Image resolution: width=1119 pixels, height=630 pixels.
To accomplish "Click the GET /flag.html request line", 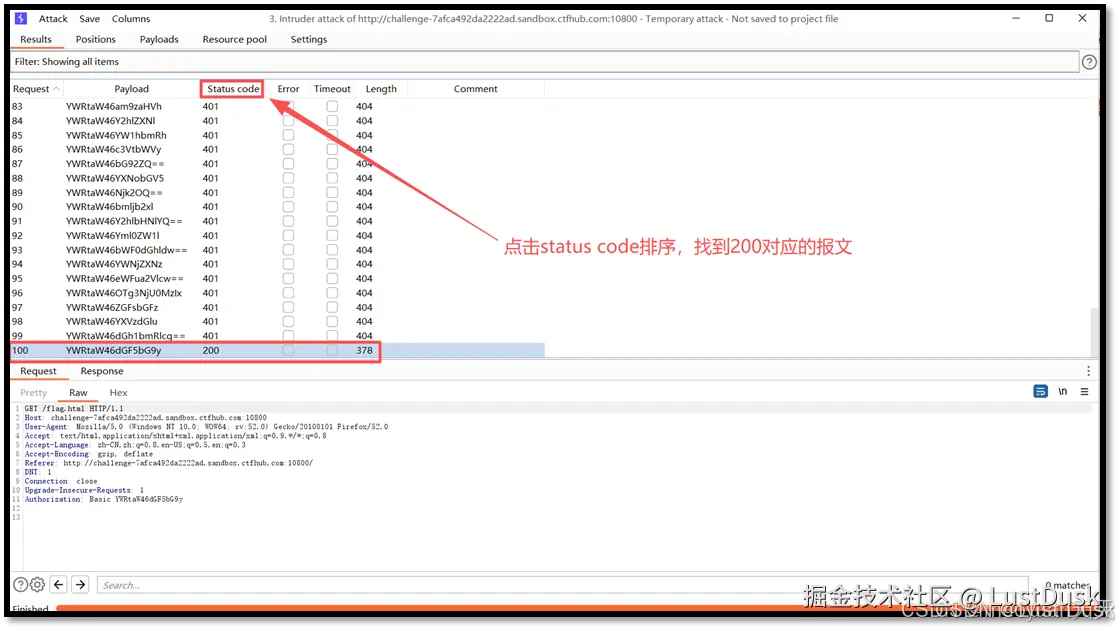I will pyautogui.click(x=74, y=409).
